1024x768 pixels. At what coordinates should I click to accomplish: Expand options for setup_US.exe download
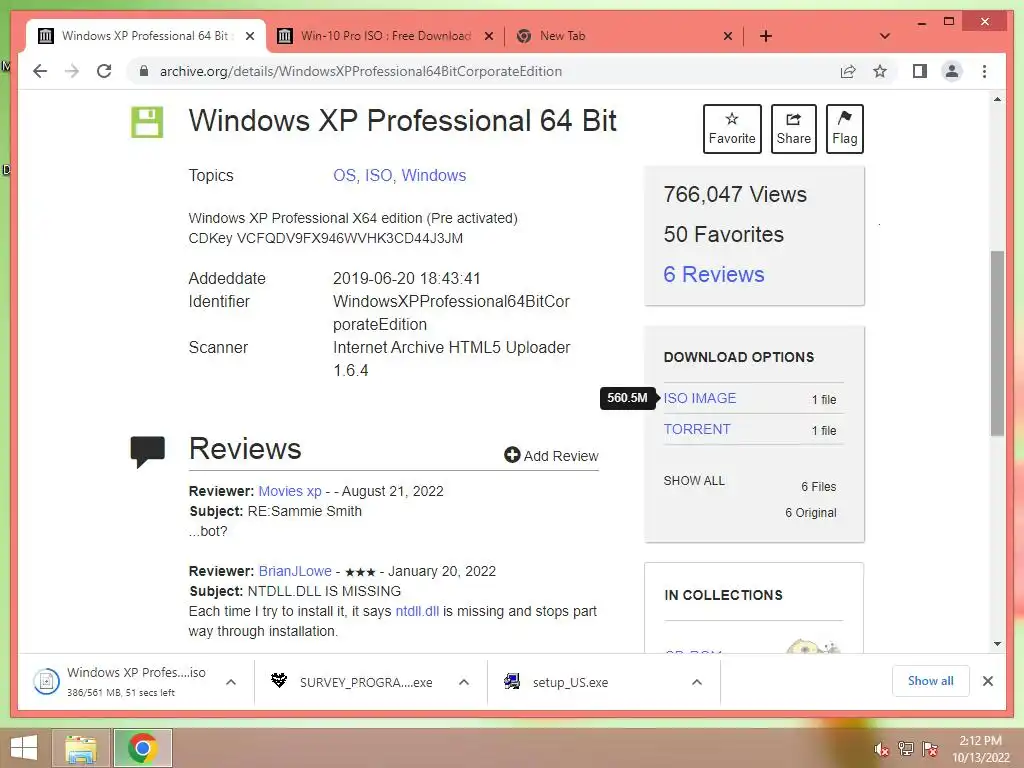697,682
